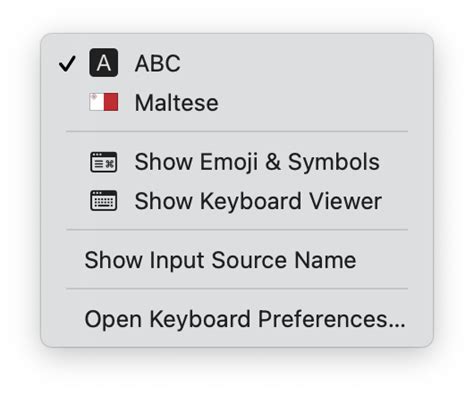This screenshot has width=474, height=395.
Task: Launch the emoji character picker entry
Action: pyautogui.click(x=237, y=162)
